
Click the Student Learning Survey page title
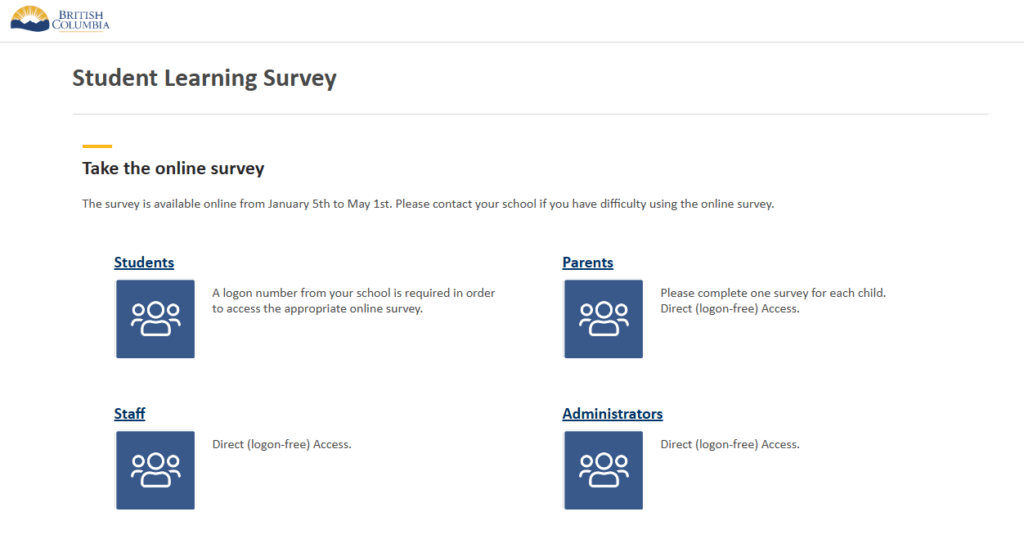pos(204,78)
